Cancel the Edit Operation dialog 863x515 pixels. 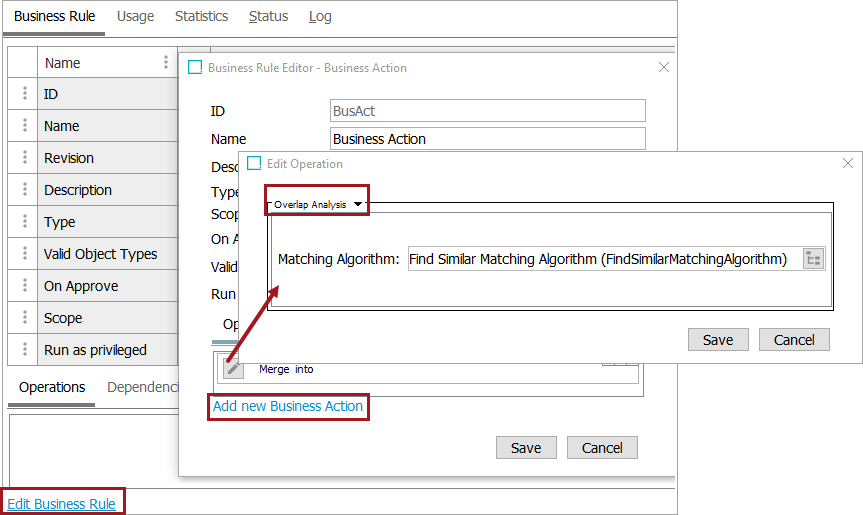click(x=794, y=340)
